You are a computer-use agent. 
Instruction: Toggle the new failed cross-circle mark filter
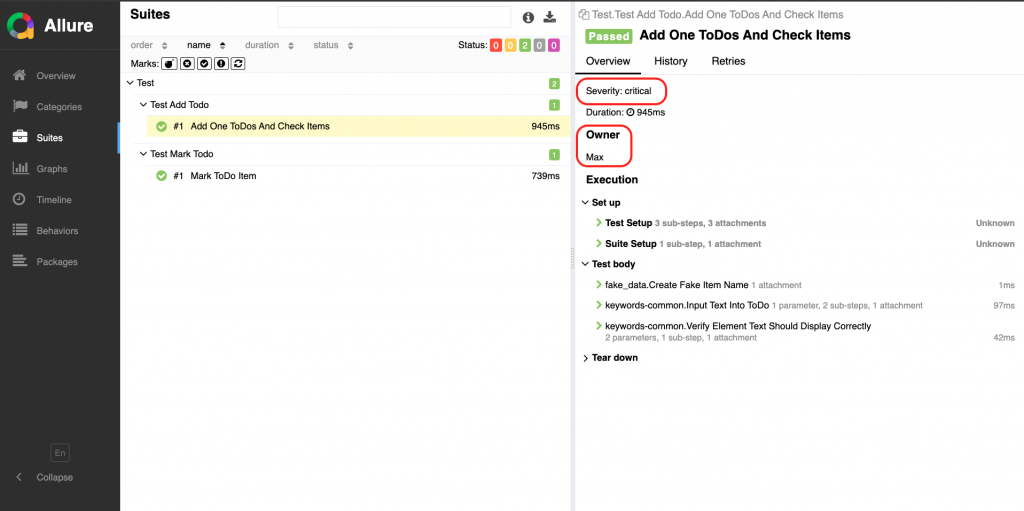click(x=187, y=63)
